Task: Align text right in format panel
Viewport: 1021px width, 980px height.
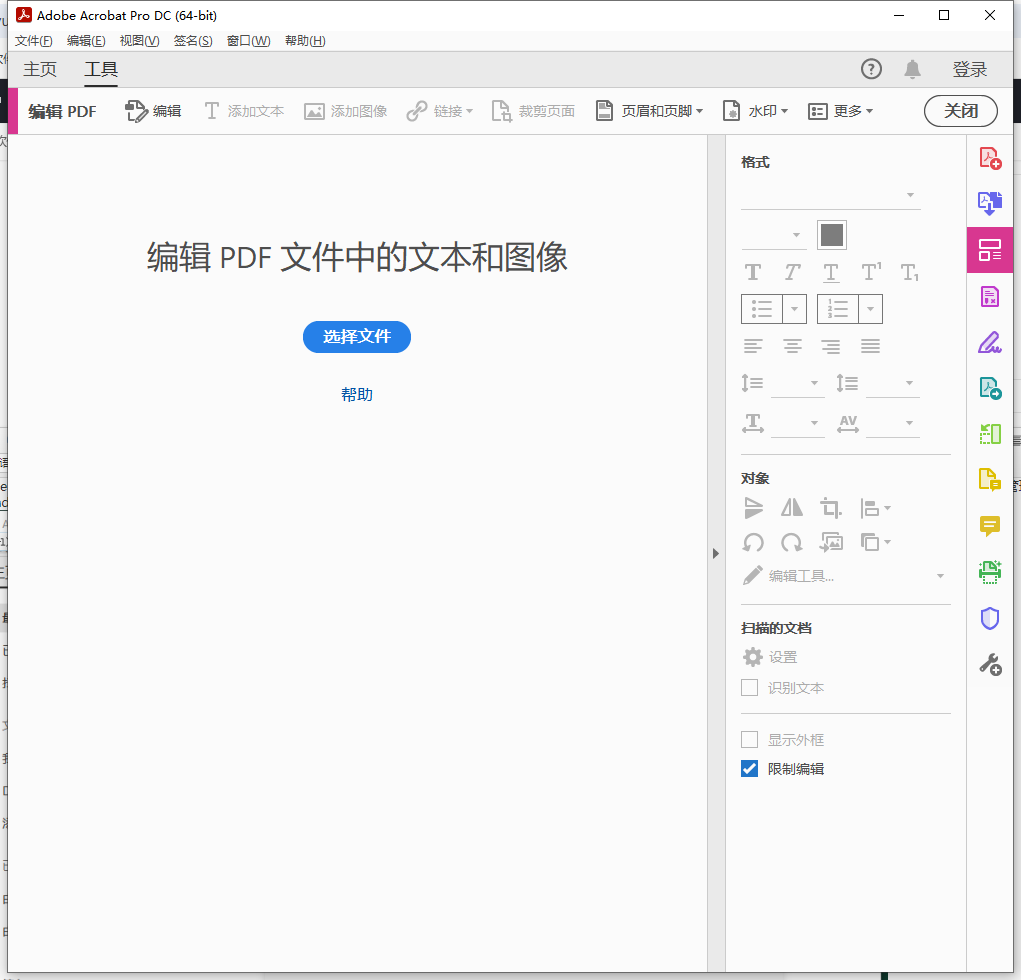Action: point(831,346)
